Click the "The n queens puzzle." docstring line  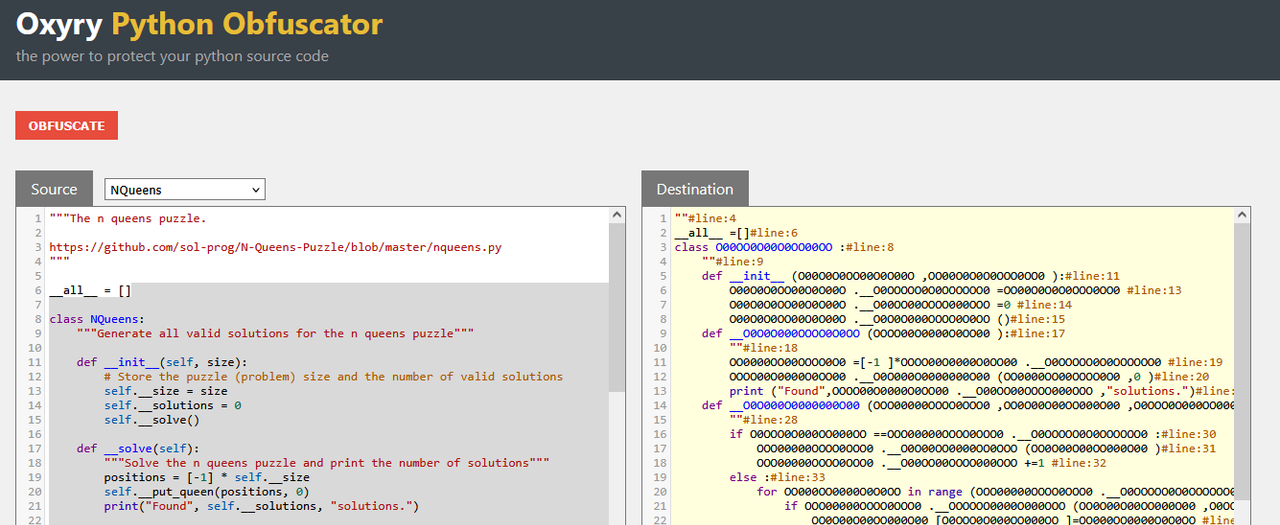[x=128, y=218]
